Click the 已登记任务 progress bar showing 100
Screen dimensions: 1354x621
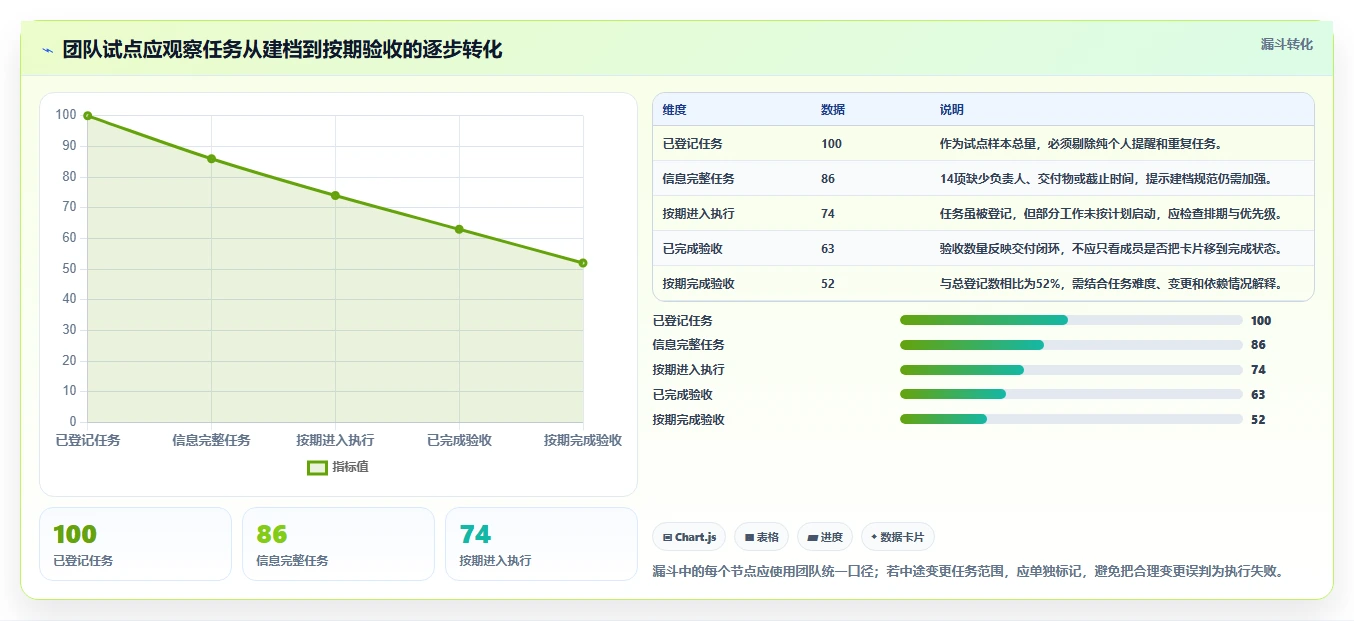coord(1071,320)
